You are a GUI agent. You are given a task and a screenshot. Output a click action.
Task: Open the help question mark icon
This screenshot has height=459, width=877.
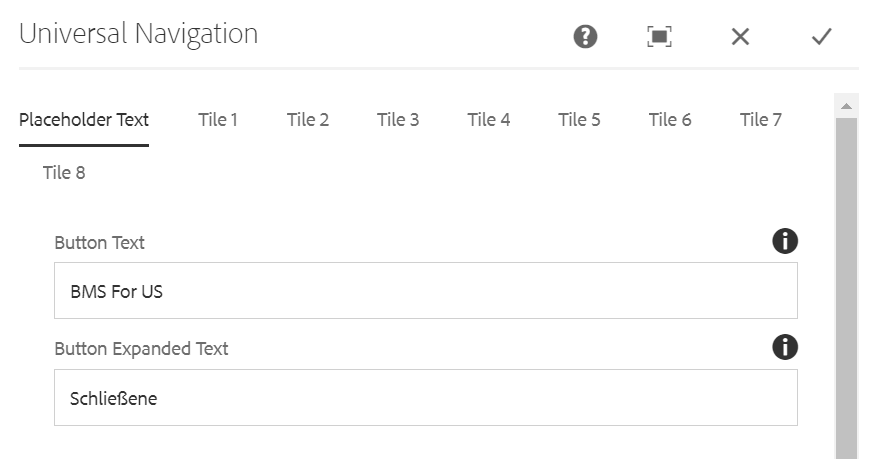tap(585, 37)
